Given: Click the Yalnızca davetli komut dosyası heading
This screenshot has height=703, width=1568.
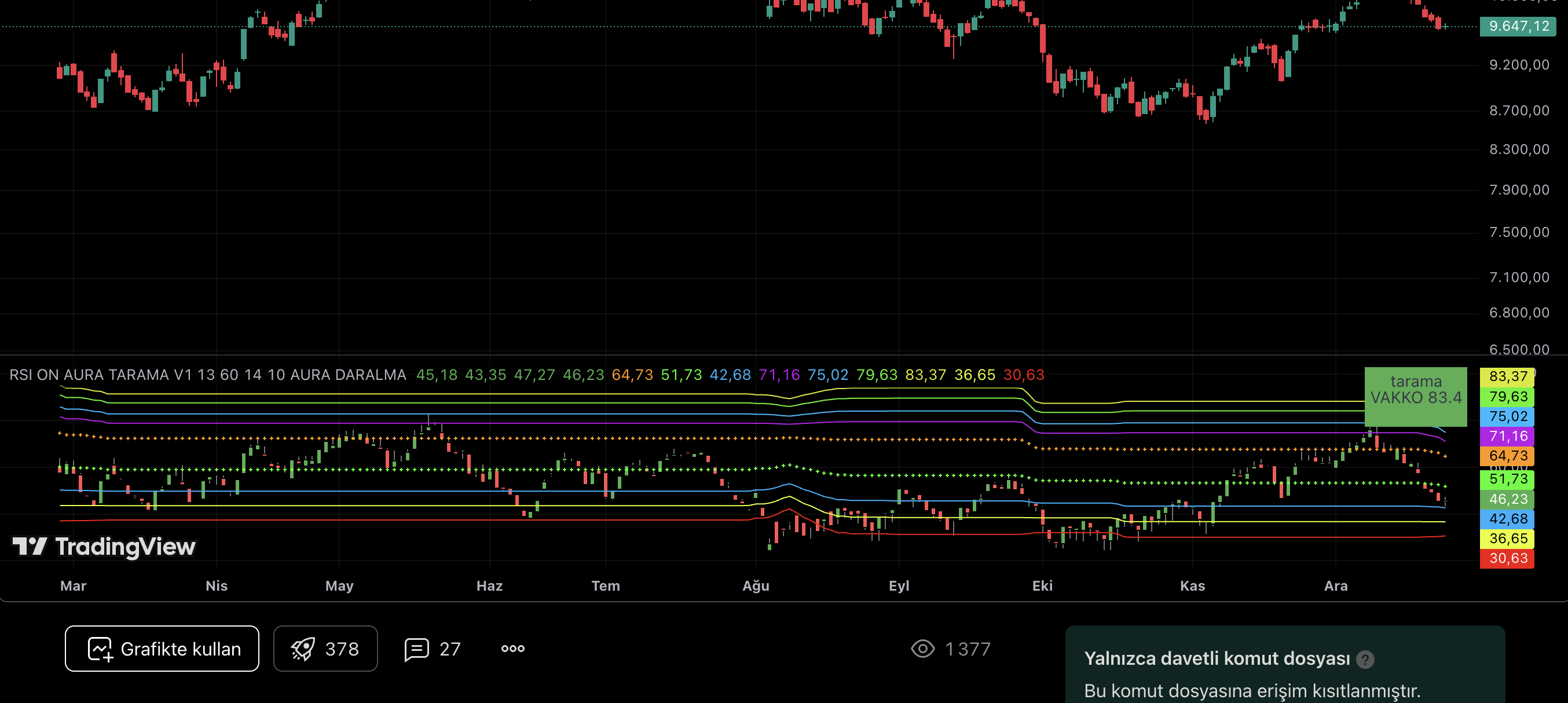Looking at the screenshot, I should coord(1217,658).
